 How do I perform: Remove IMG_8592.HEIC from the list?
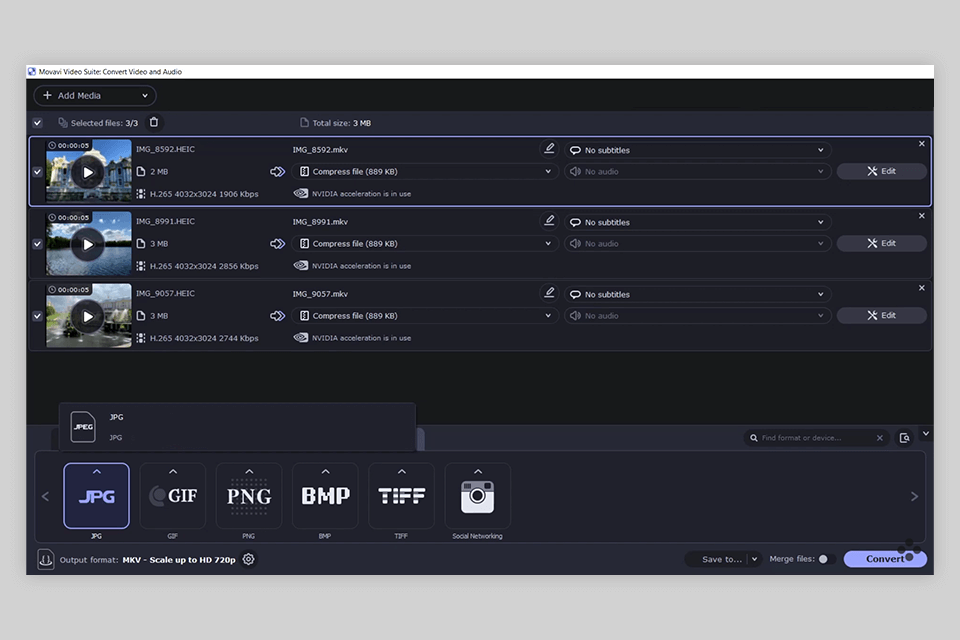(921, 144)
